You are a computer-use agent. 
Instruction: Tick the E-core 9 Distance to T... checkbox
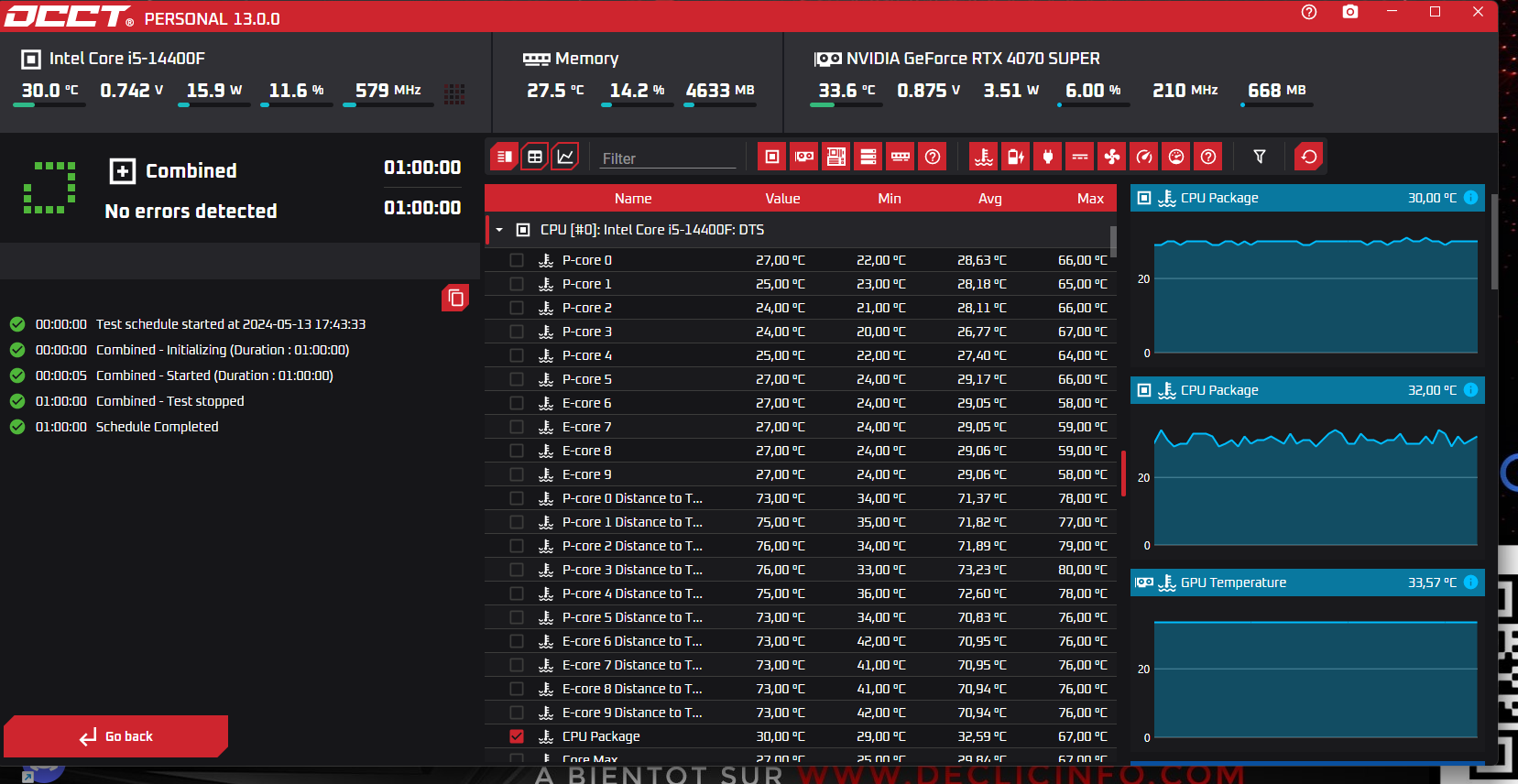(x=517, y=713)
